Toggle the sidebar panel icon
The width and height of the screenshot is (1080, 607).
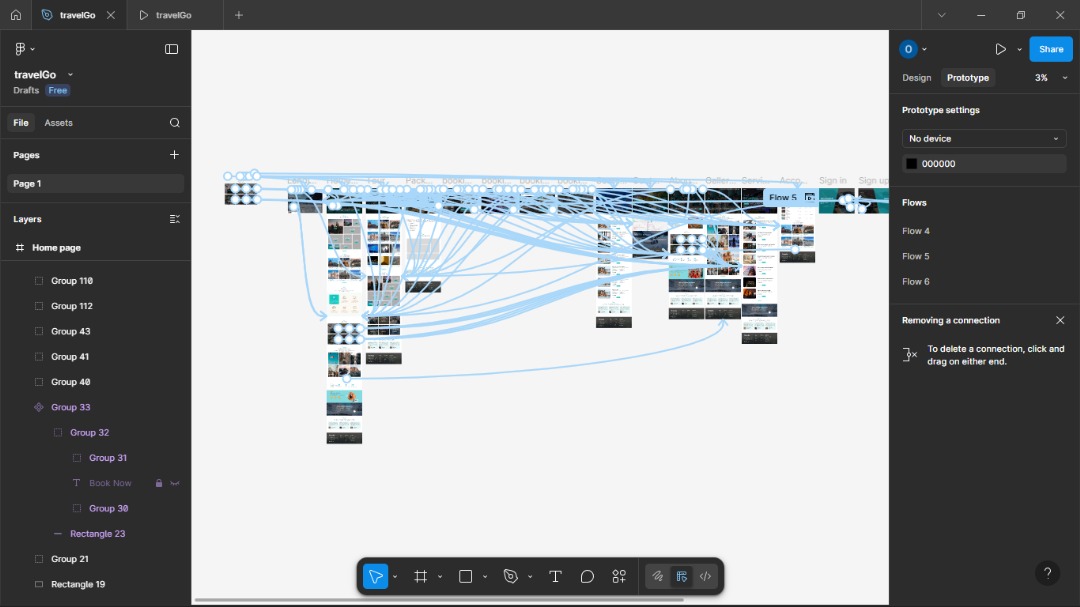[172, 49]
